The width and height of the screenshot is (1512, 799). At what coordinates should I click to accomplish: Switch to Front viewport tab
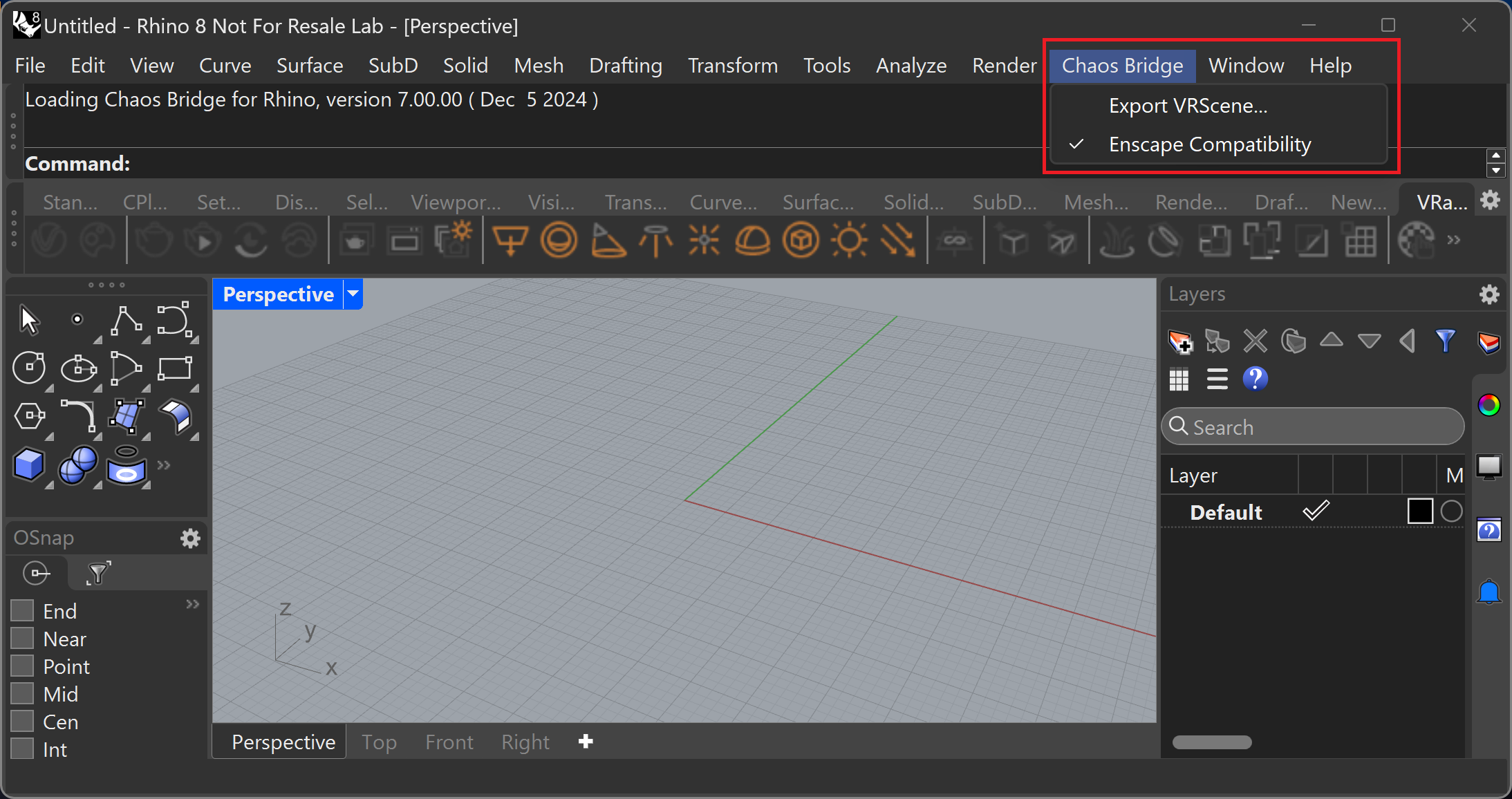[x=449, y=742]
